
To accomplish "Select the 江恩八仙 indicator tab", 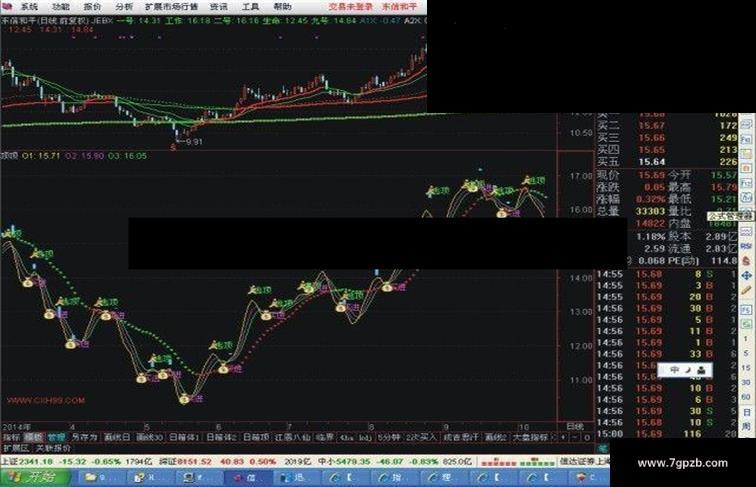I will [x=292, y=438].
